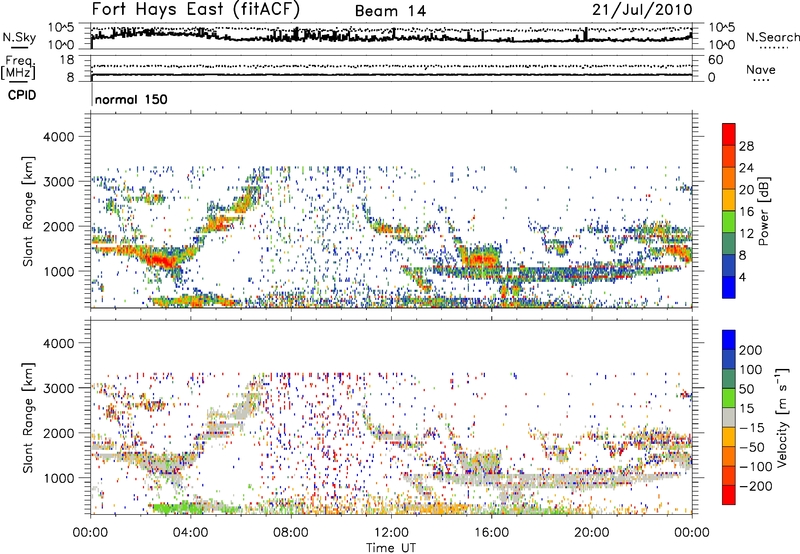Click the 'Power [dB]' colorbar label
Viewport: 800px width, 554px height.
(x=763, y=211)
